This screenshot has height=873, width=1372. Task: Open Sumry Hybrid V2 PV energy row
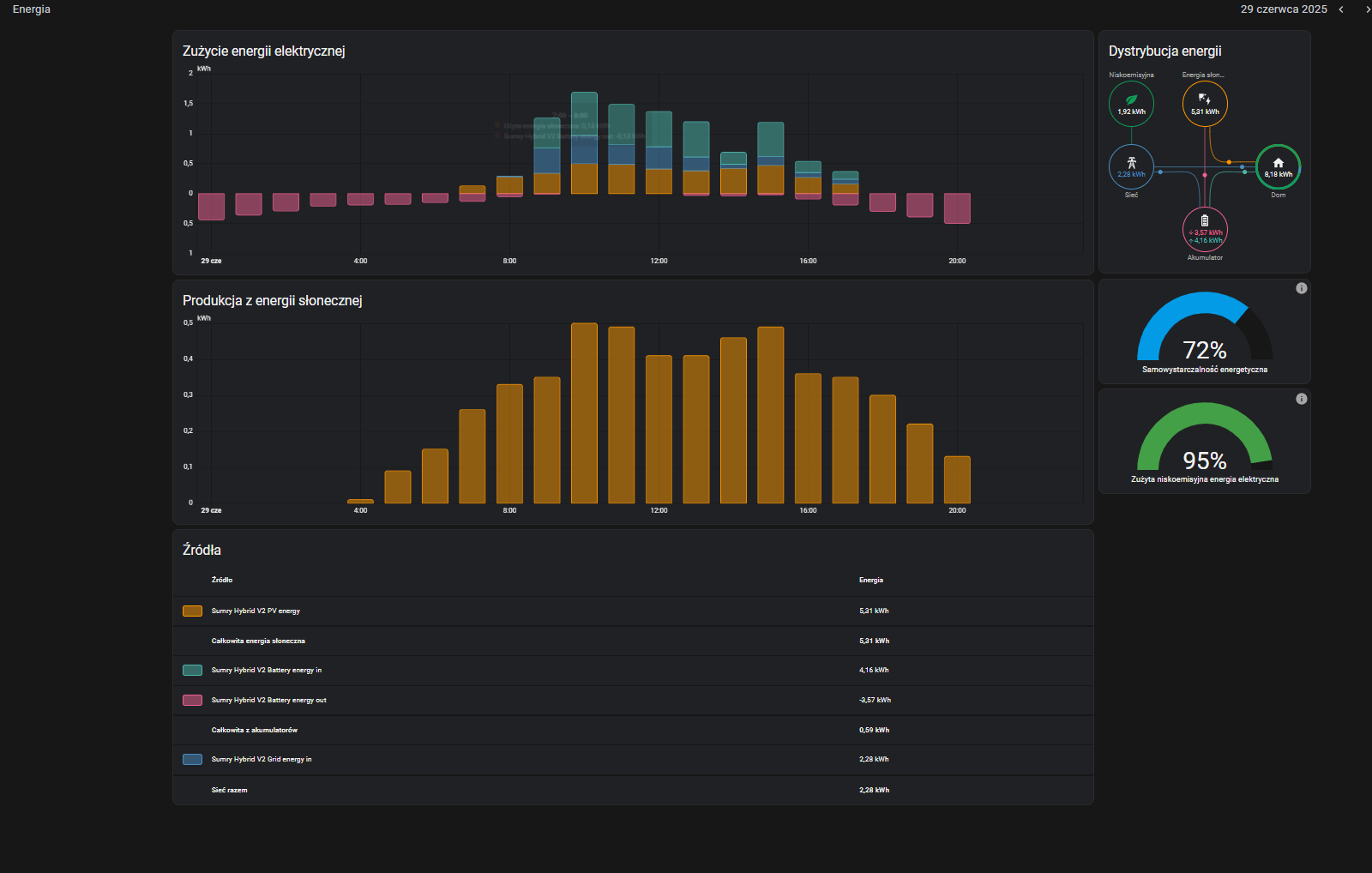(633, 611)
